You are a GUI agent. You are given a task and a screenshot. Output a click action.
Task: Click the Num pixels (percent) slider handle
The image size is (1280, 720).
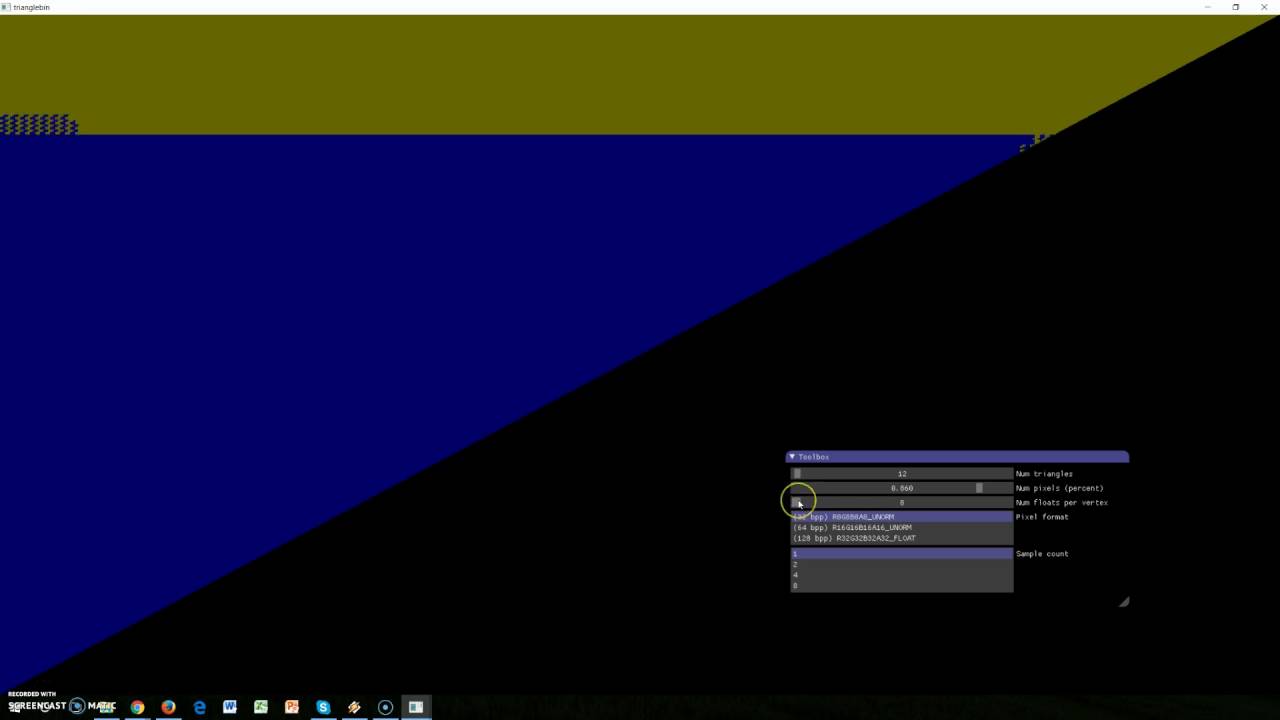point(979,488)
